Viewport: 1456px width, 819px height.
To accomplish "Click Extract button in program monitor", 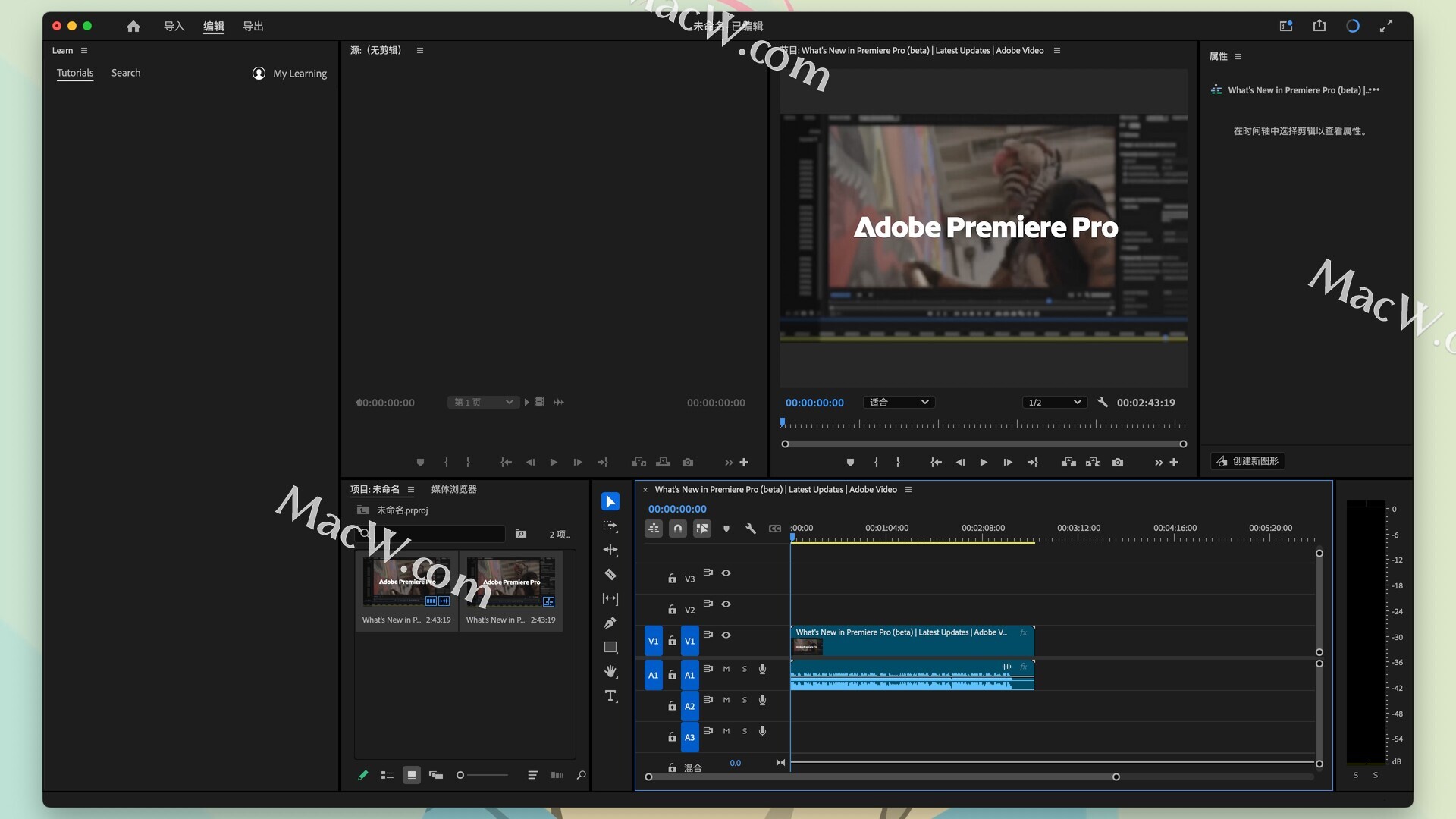I will 1093,462.
